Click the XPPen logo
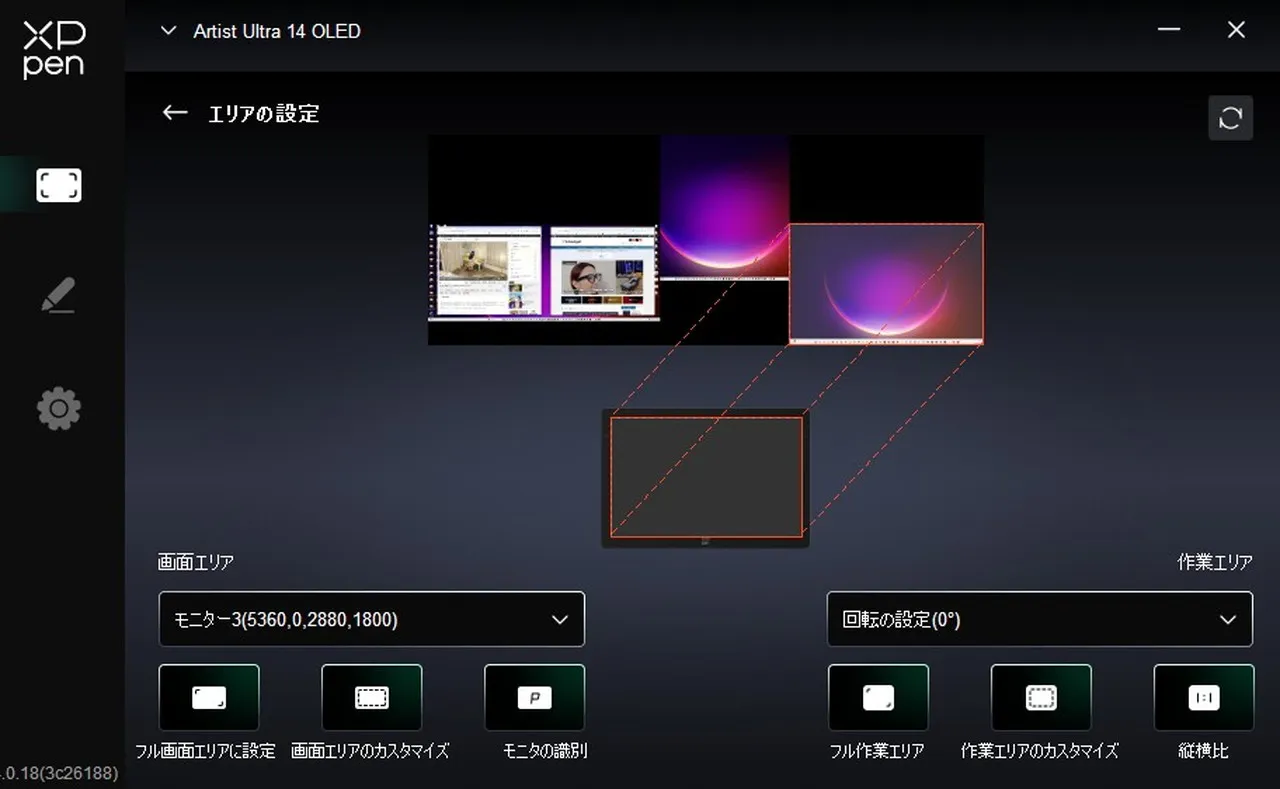 pyautogui.click(x=54, y=48)
